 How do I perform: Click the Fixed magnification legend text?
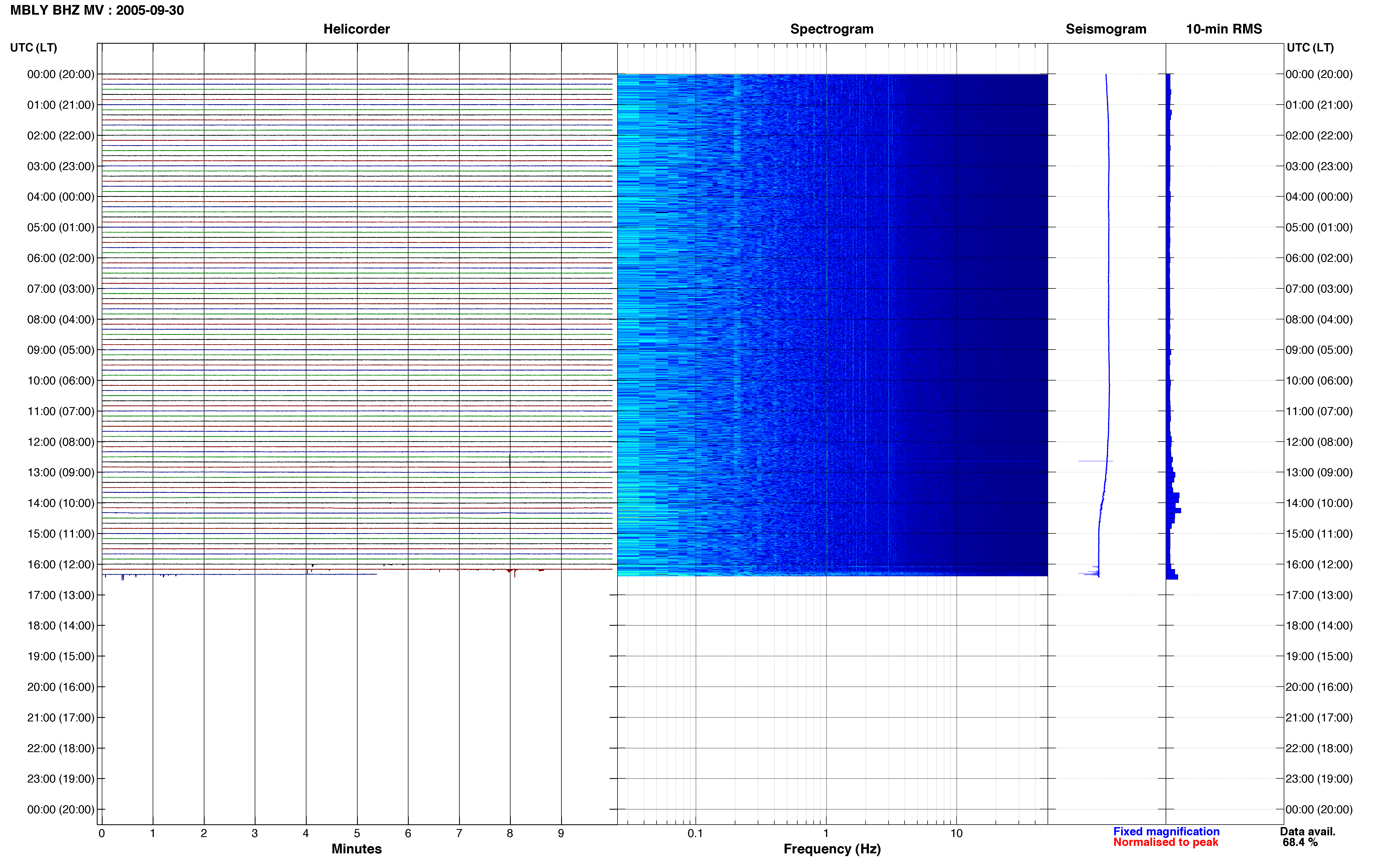point(1166,831)
